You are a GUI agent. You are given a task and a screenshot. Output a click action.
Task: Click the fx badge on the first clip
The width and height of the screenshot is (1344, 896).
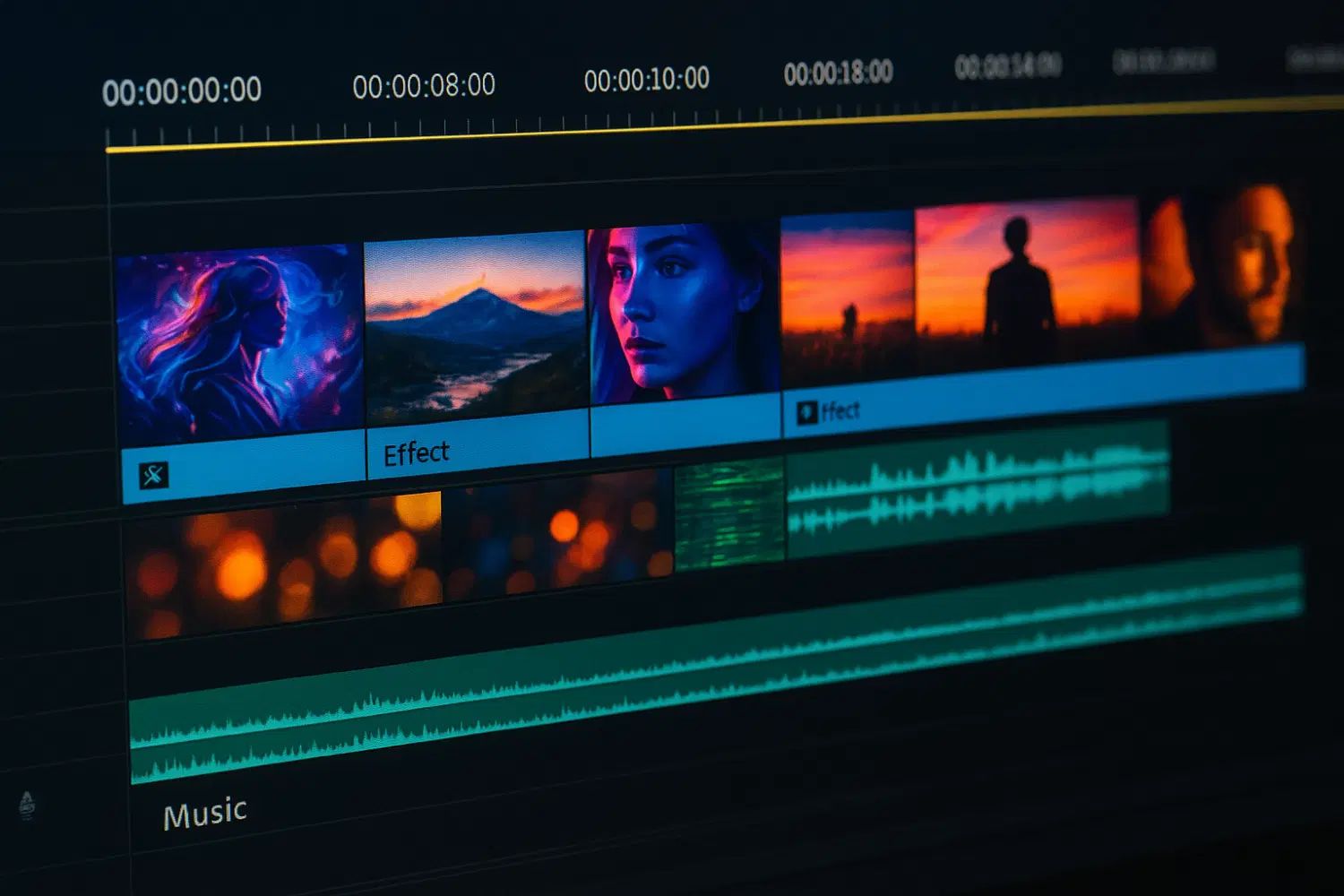click(x=153, y=474)
